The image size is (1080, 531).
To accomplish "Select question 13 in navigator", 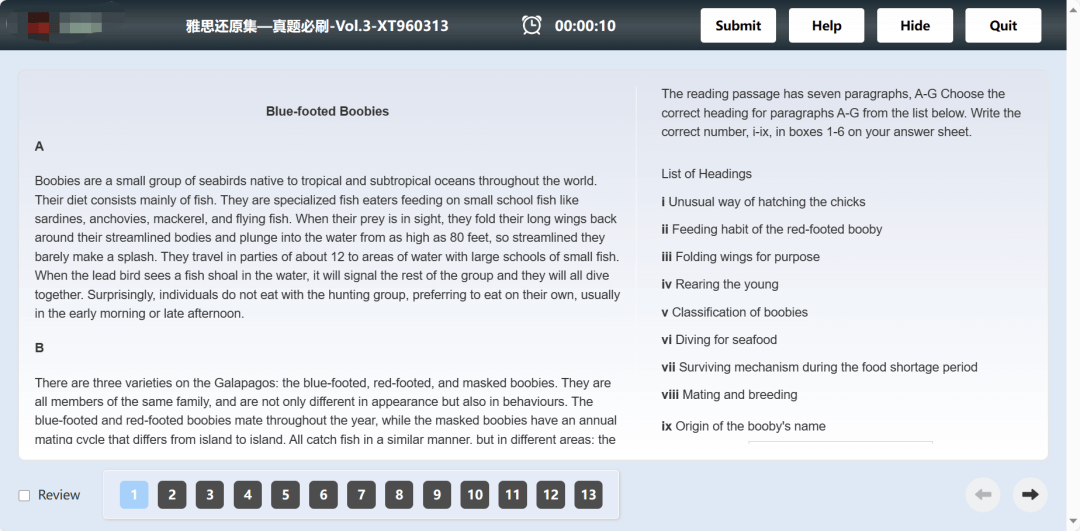I will click(588, 494).
